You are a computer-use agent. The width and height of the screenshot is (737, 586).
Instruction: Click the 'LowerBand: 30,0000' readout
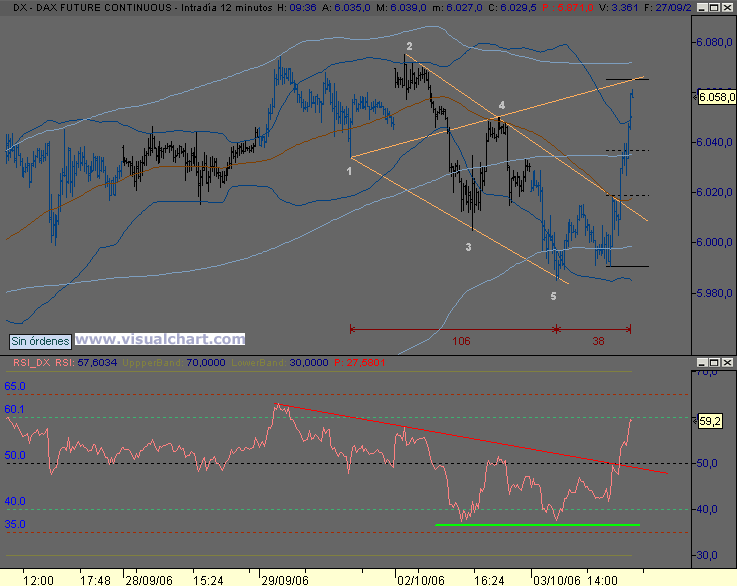pyautogui.click(x=280, y=363)
